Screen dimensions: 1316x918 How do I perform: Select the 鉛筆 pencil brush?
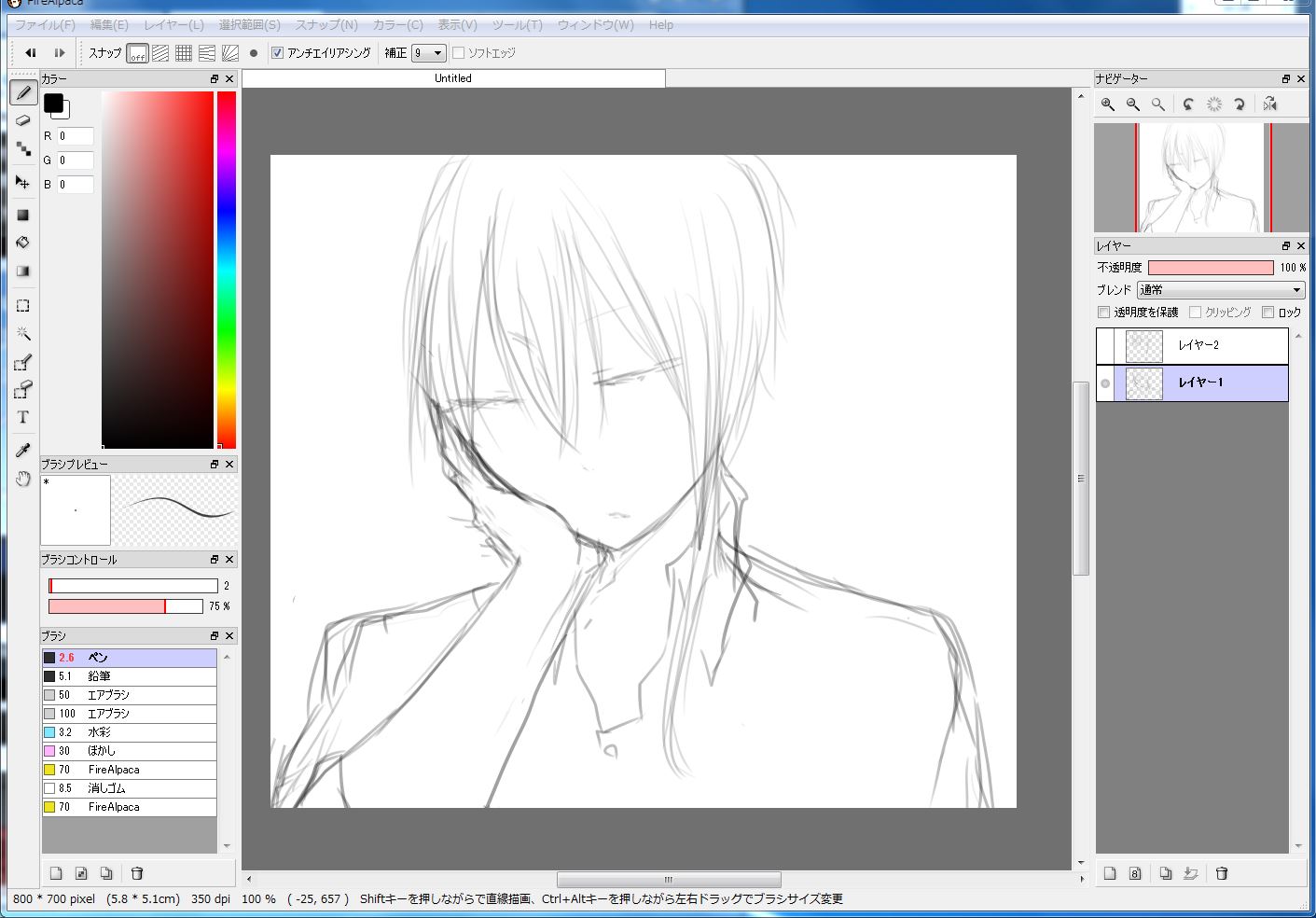click(99, 676)
